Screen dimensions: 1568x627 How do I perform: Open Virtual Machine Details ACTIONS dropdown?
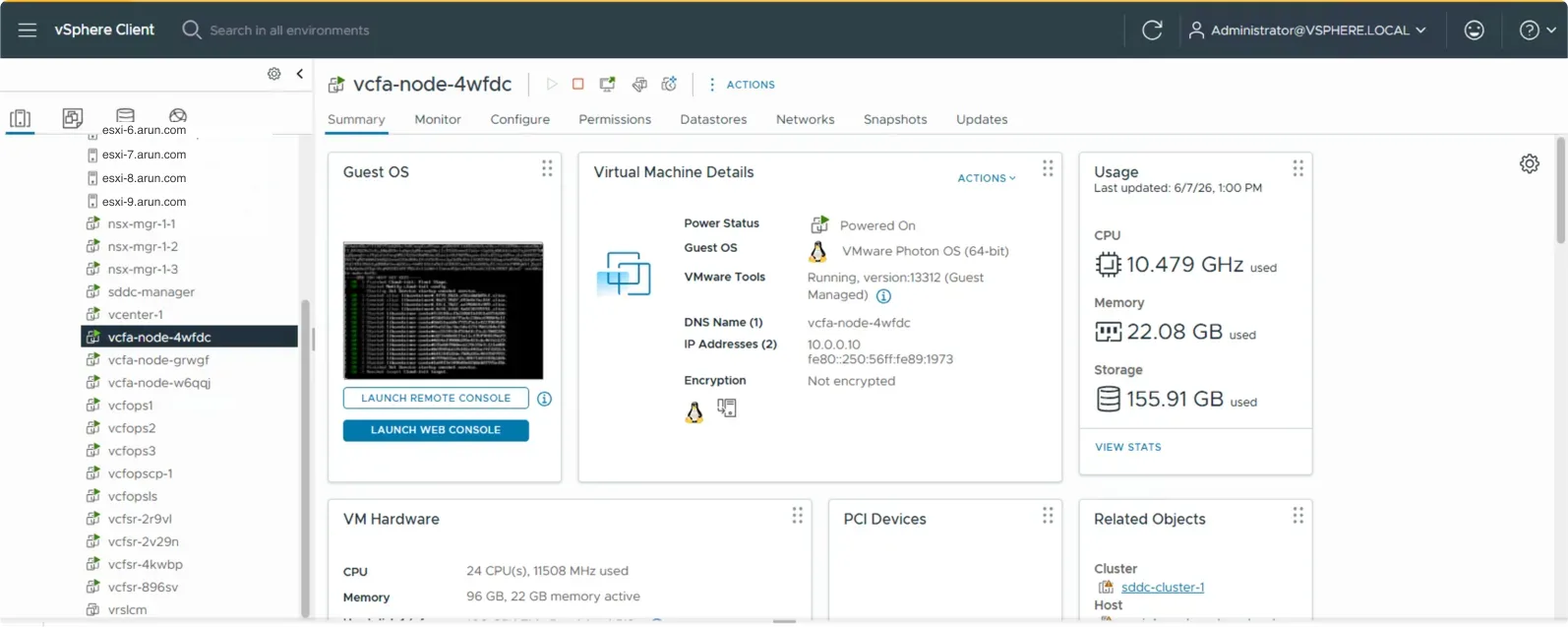click(x=987, y=178)
